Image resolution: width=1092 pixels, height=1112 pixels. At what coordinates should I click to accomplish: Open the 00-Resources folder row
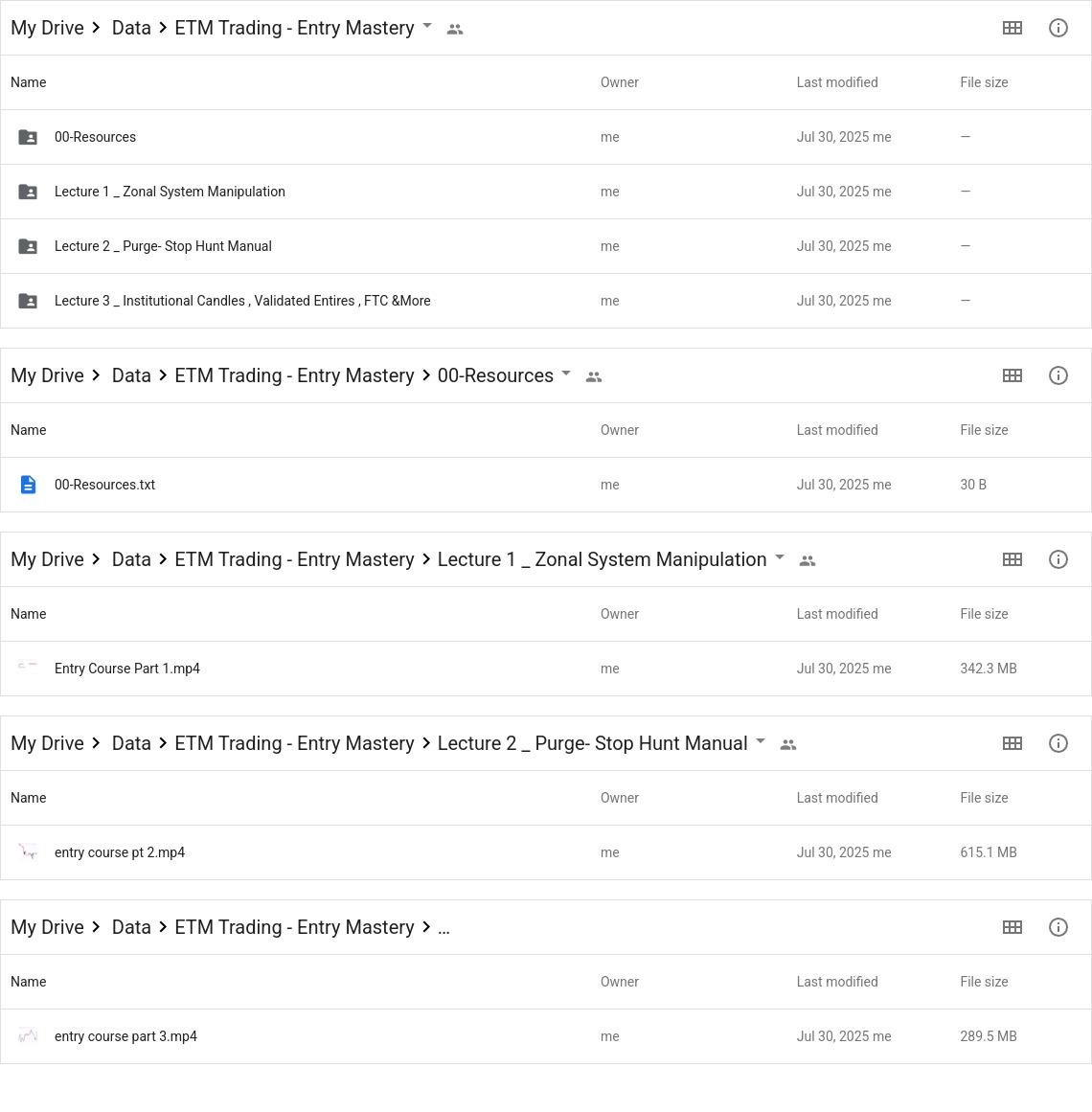pos(546,137)
